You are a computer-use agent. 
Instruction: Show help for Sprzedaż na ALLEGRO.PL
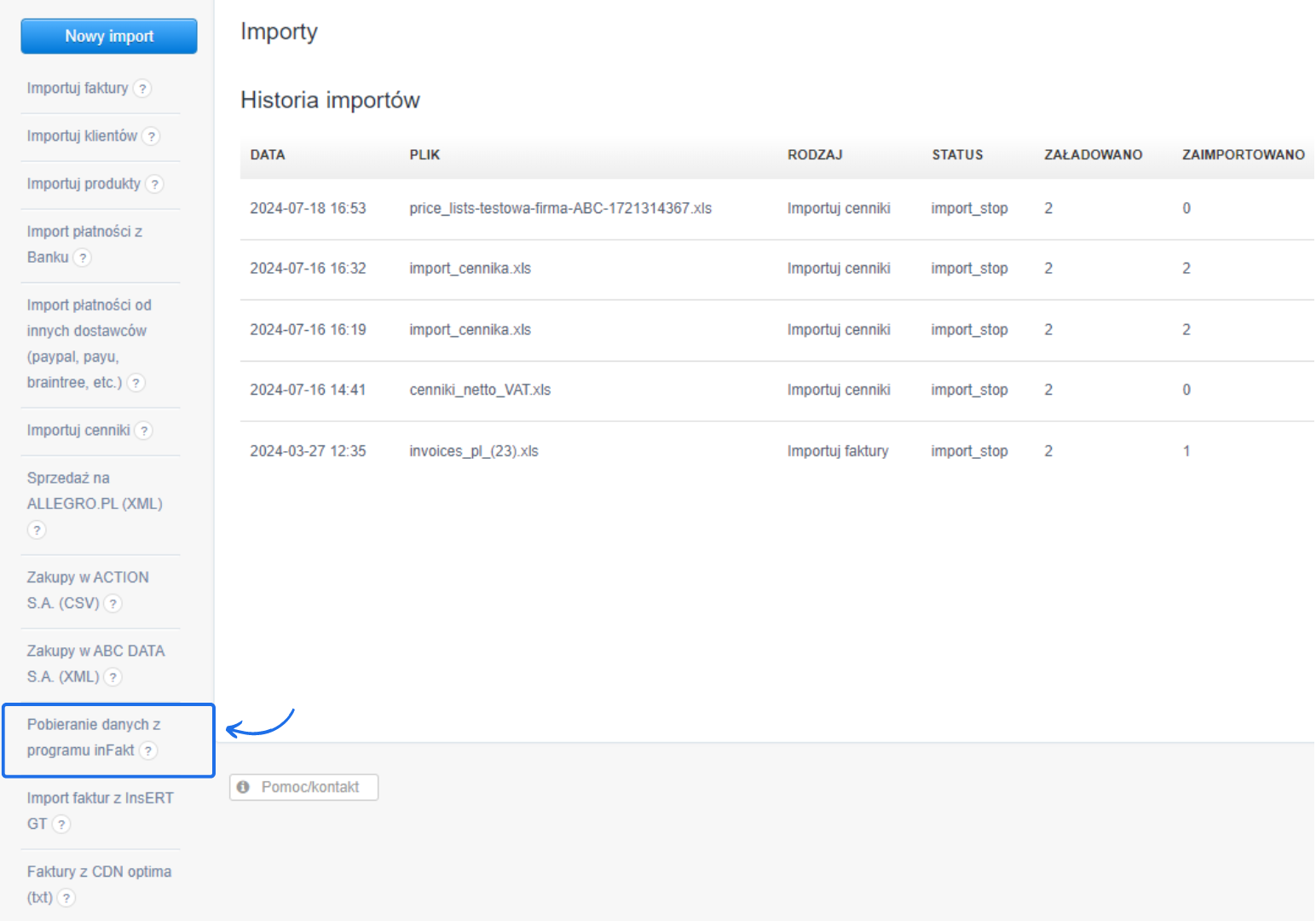pyautogui.click(x=37, y=530)
